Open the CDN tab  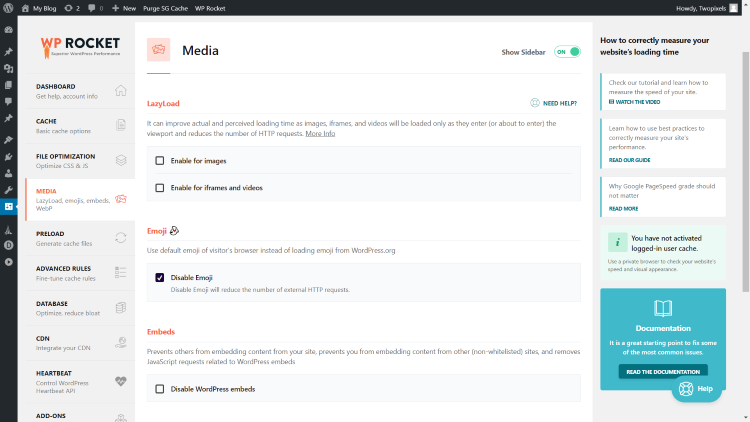click(80, 343)
